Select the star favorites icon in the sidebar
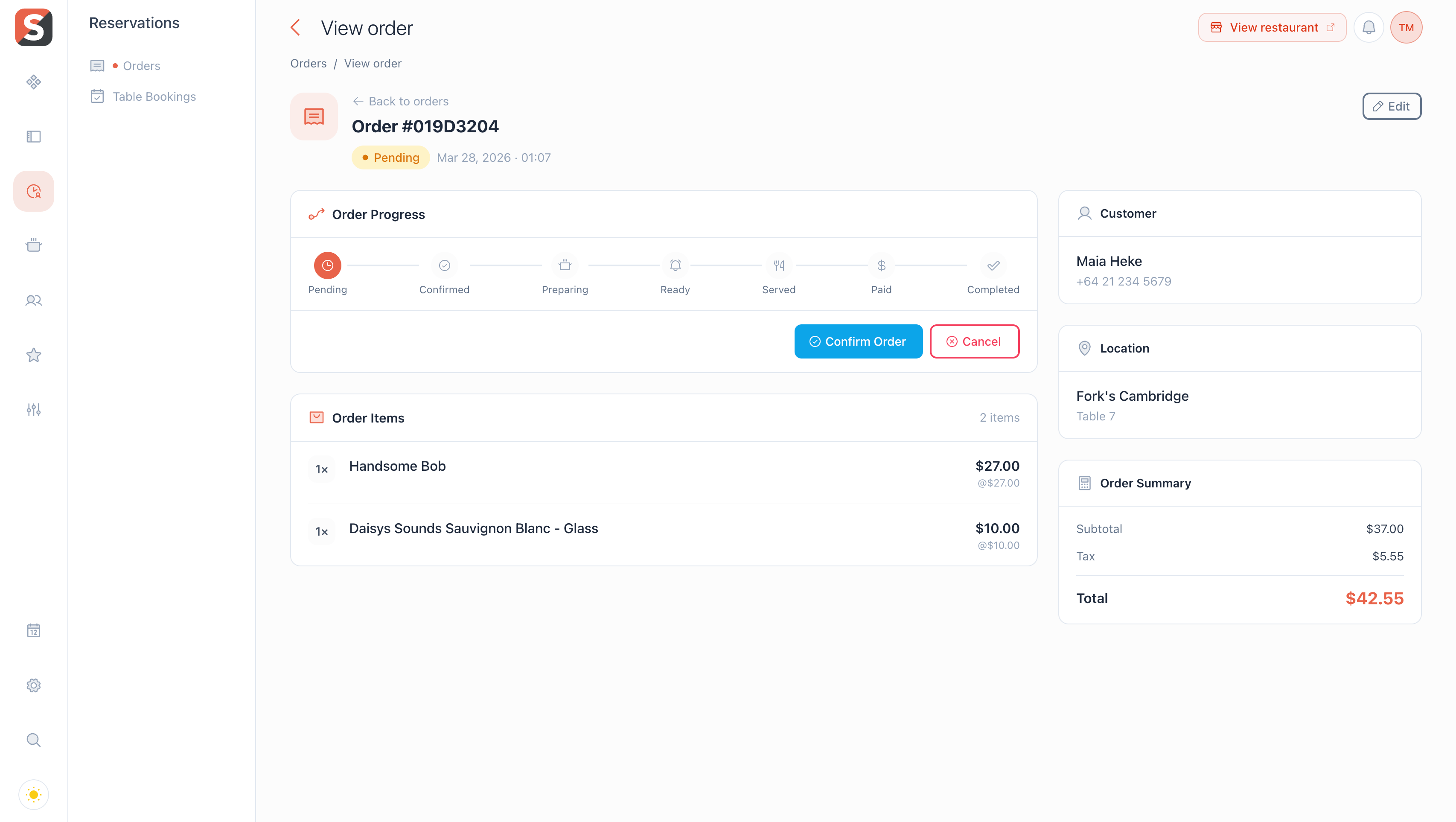 (33, 355)
